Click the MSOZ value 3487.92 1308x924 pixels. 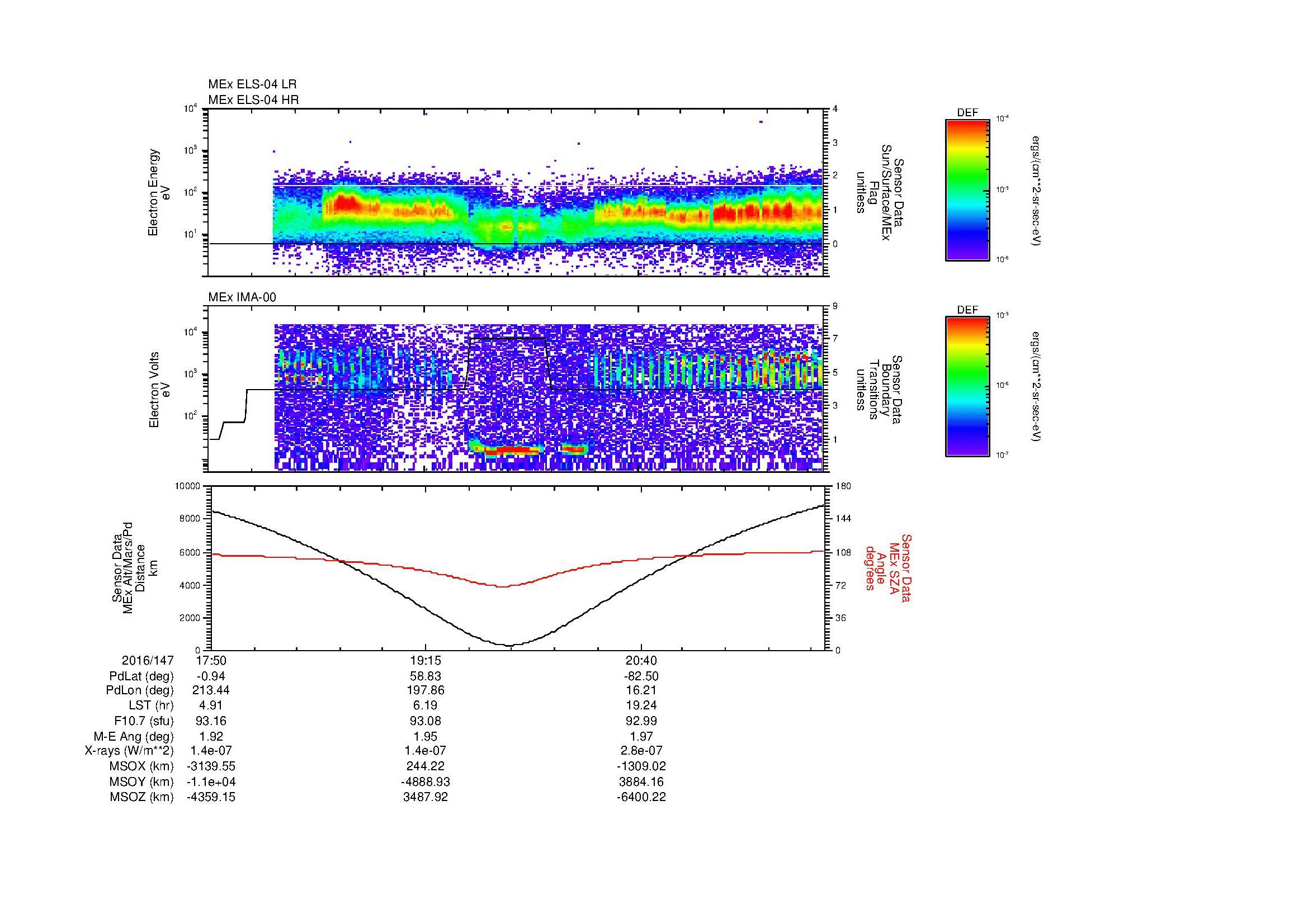pos(425,798)
